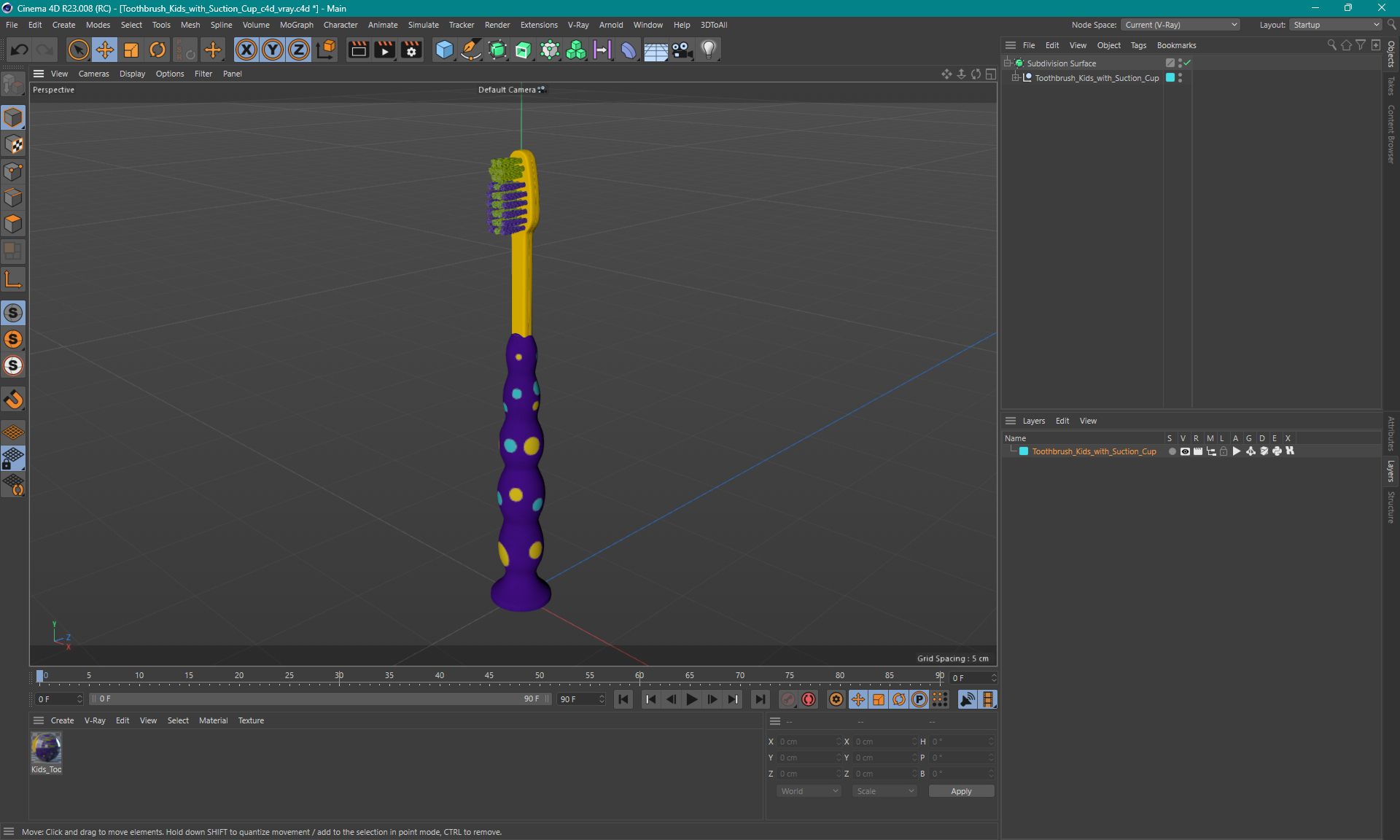Open the Node Space dropdown

point(1181,25)
